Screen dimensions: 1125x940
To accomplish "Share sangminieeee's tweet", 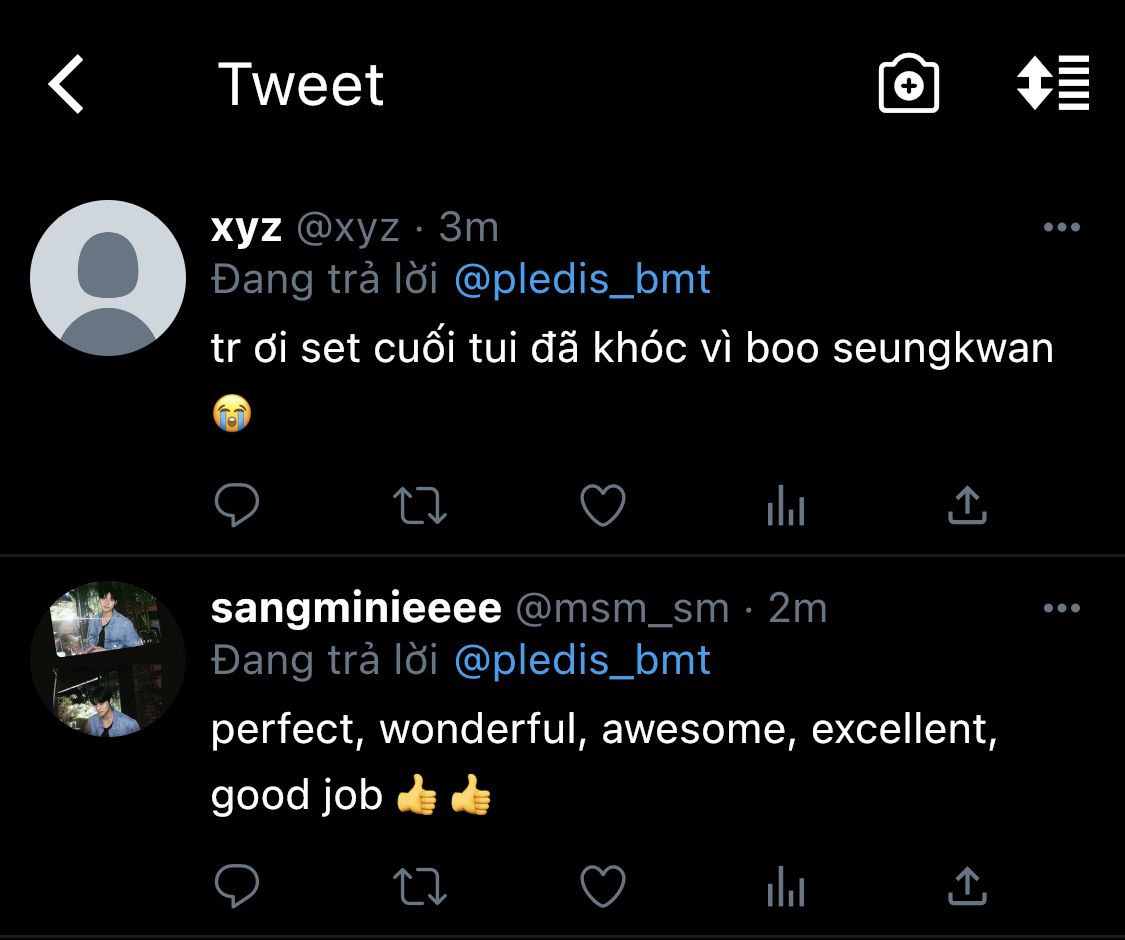I will coord(967,886).
